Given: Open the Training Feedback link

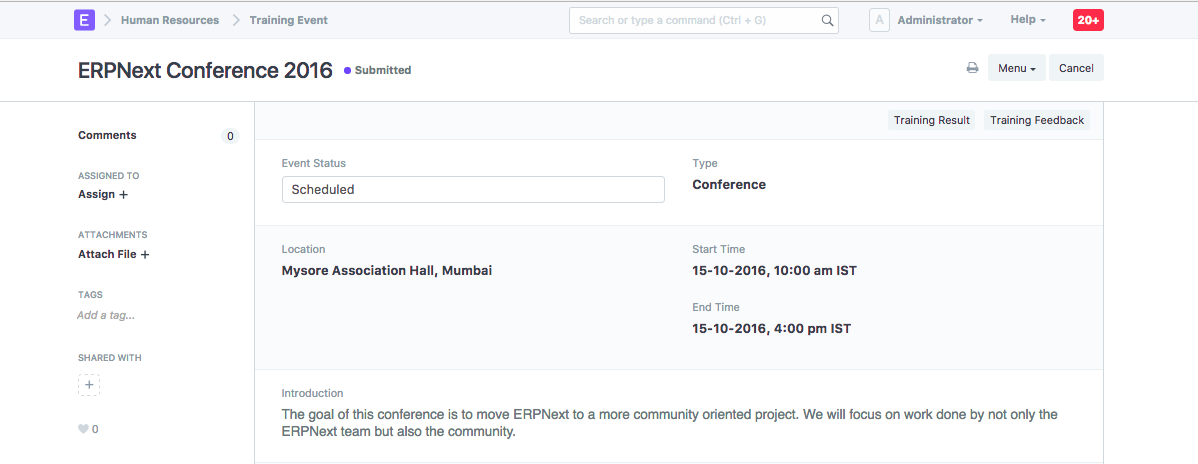Looking at the screenshot, I should tap(1036, 120).
